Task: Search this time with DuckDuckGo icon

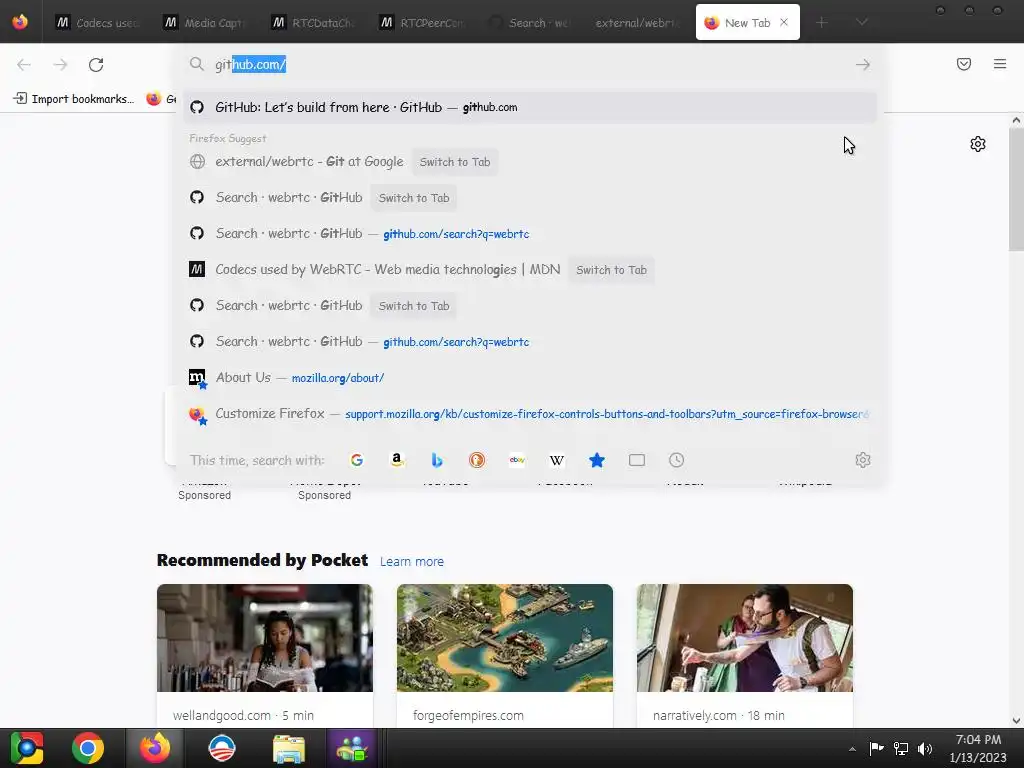Action: (x=477, y=460)
